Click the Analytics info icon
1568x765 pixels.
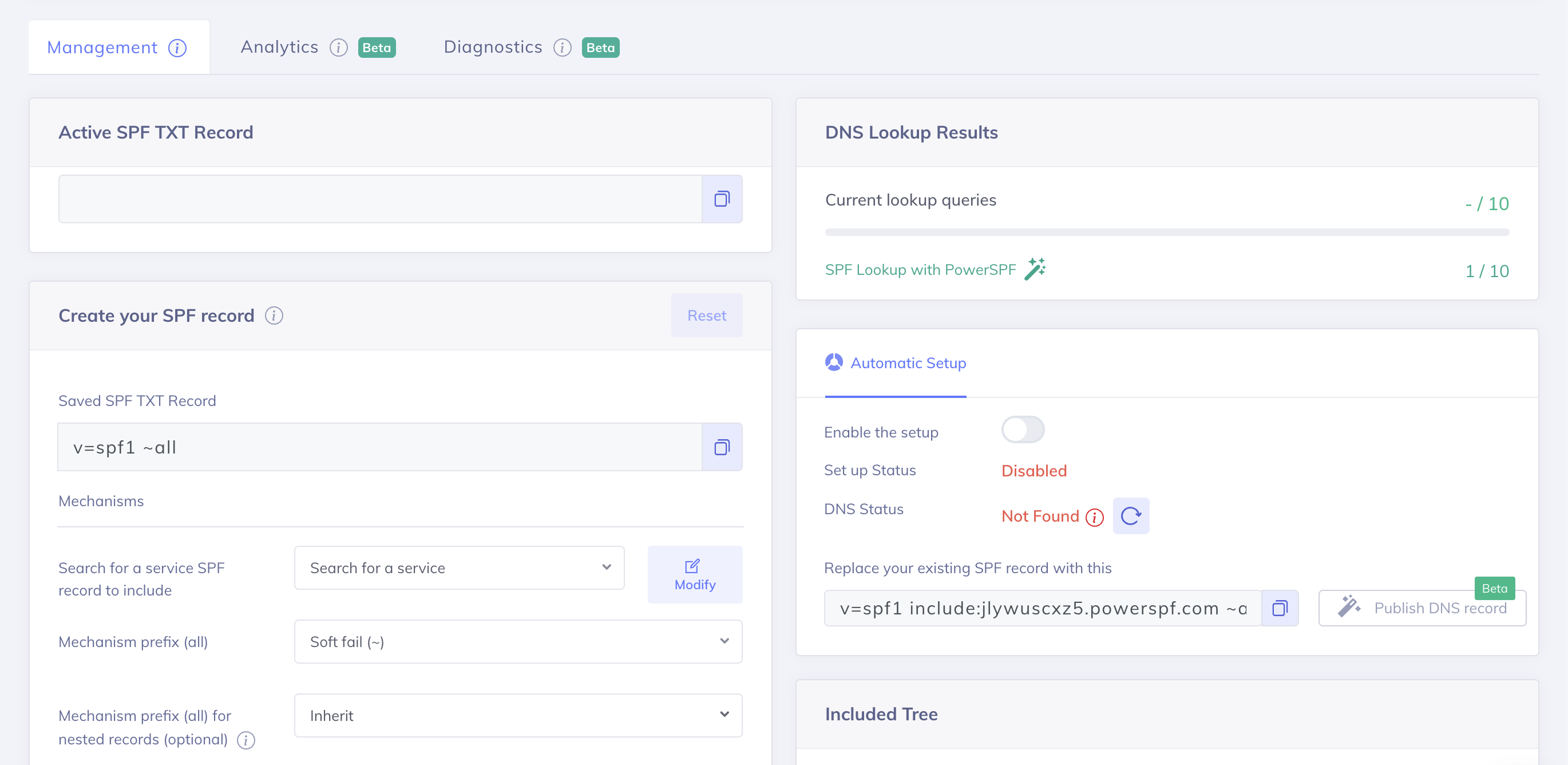click(338, 48)
